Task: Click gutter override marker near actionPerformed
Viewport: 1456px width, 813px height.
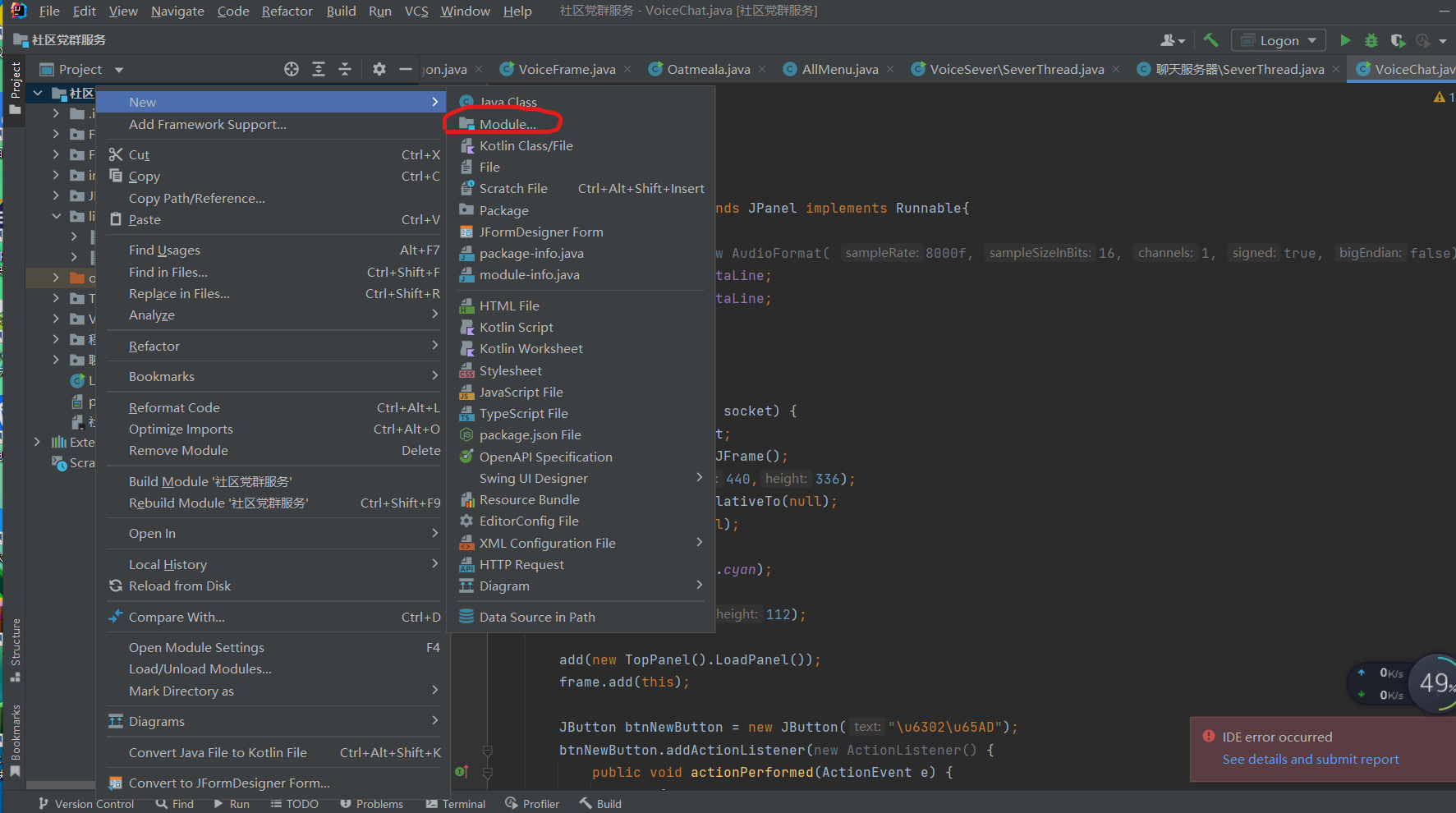Action: [462, 771]
